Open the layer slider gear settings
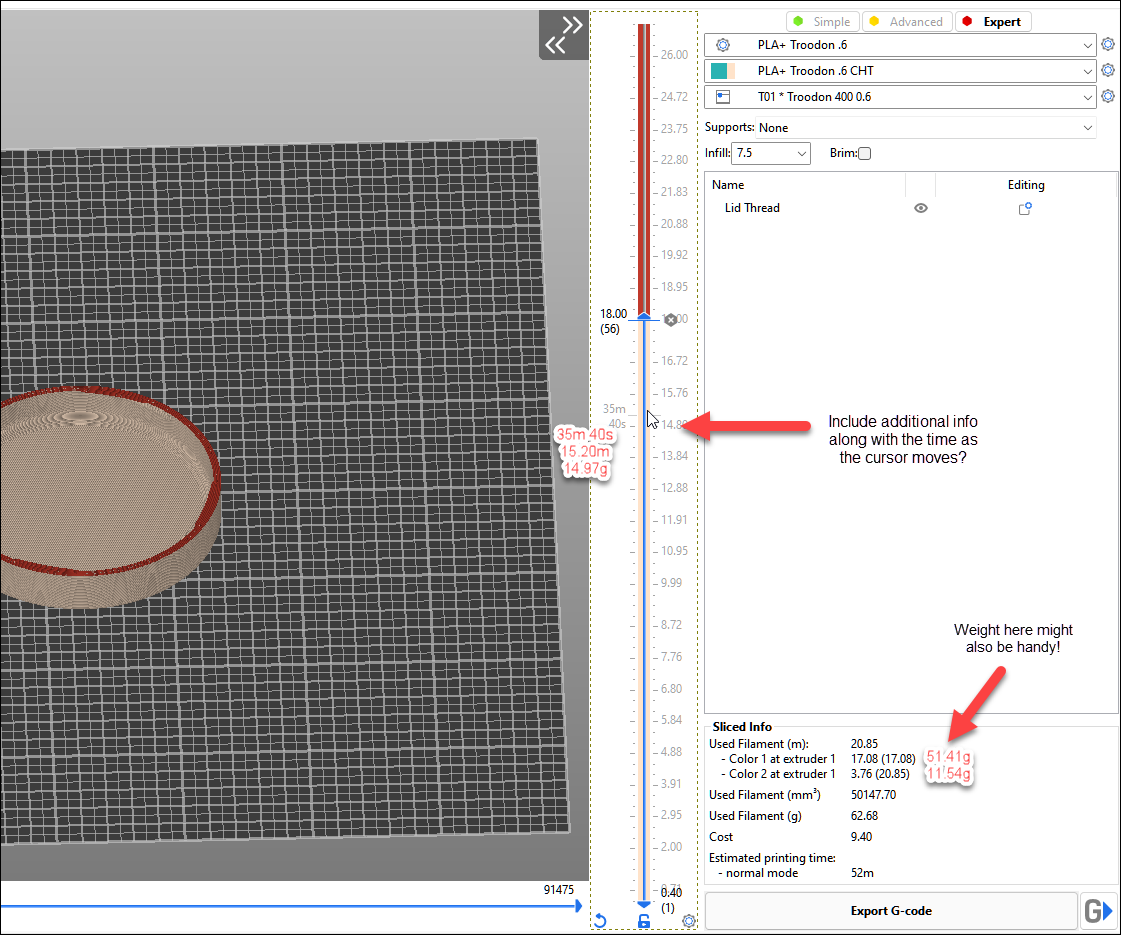 688,921
